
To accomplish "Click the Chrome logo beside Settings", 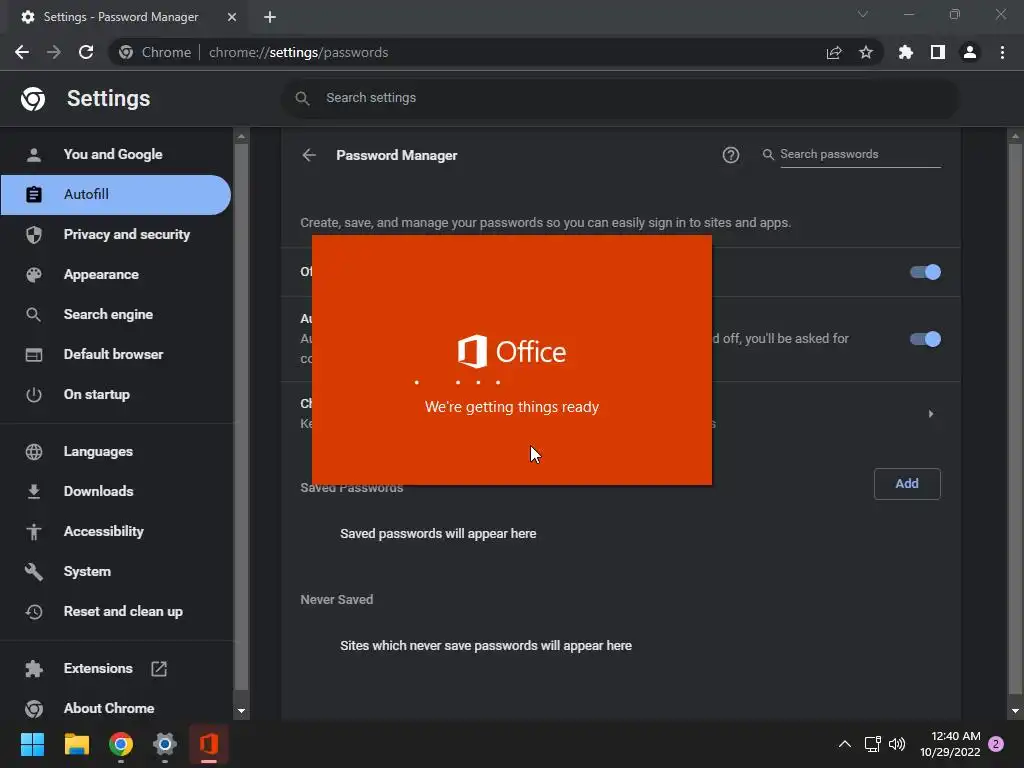I will [x=33, y=99].
